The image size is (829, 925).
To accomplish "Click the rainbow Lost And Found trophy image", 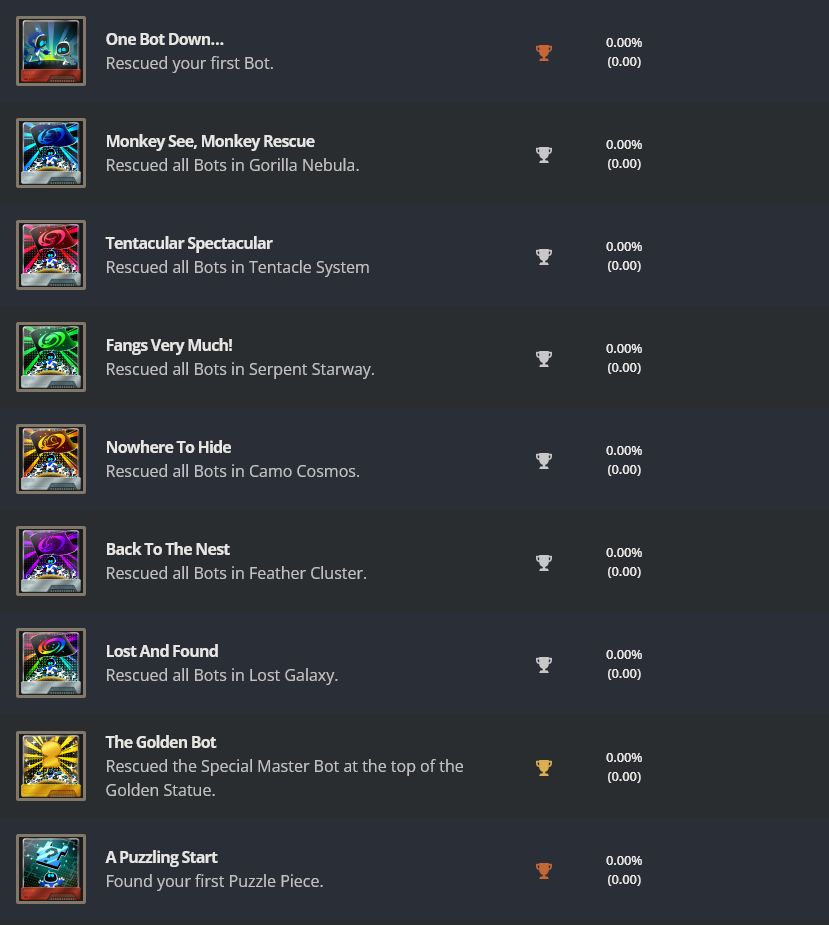I will (x=51, y=663).
